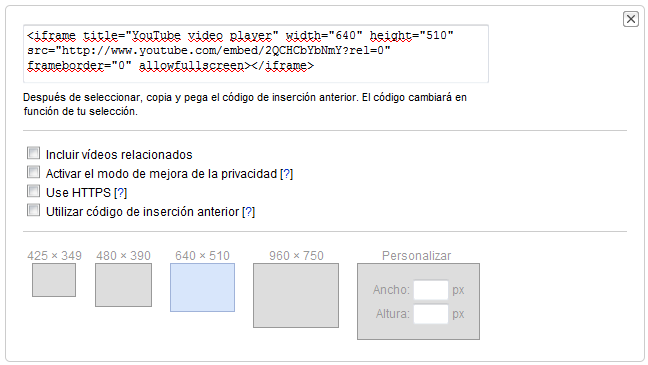648x365 pixels.
Task: Click the Altura custom height field
Action: pos(431,314)
